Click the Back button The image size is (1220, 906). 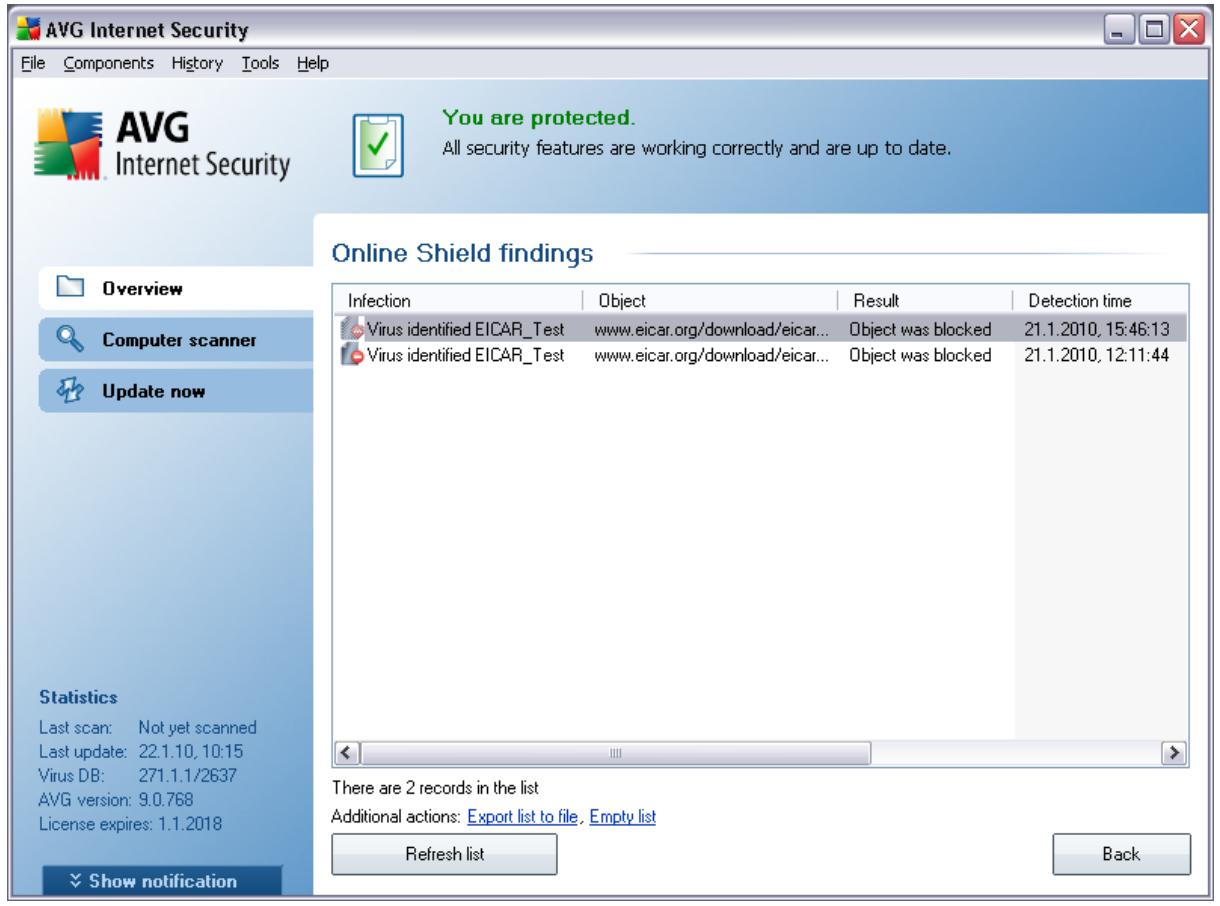pos(1122,853)
